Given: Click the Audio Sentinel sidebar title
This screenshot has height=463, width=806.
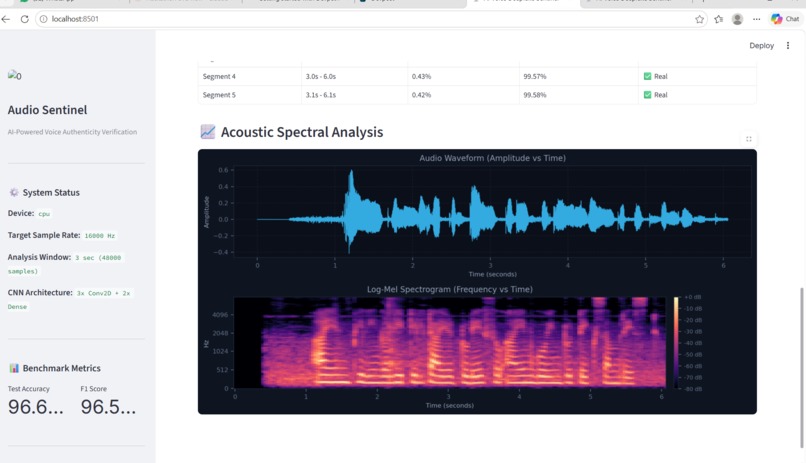Looking at the screenshot, I should click(47, 110).
